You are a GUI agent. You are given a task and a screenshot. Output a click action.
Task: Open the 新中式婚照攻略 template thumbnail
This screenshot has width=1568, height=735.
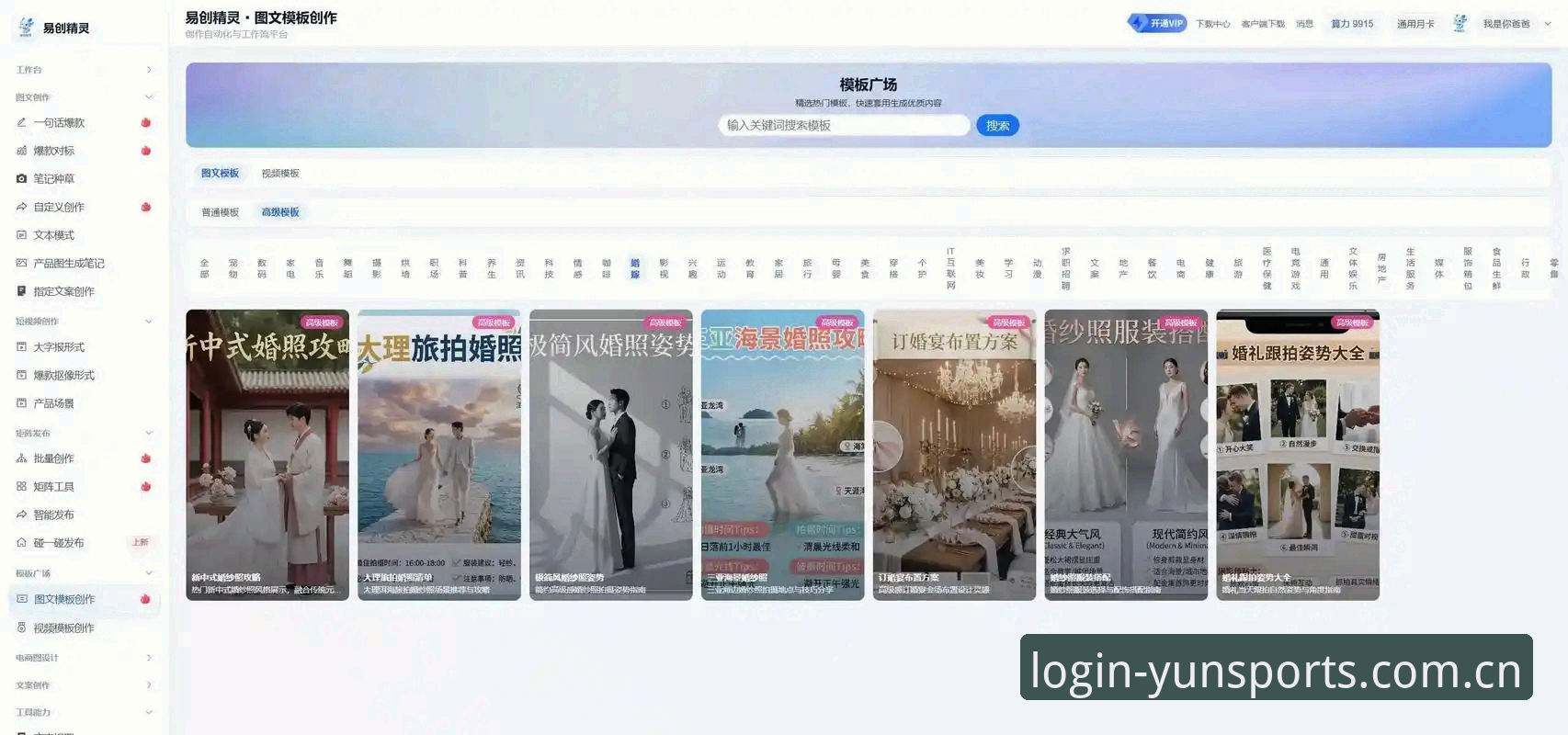[x=267, y=455]
